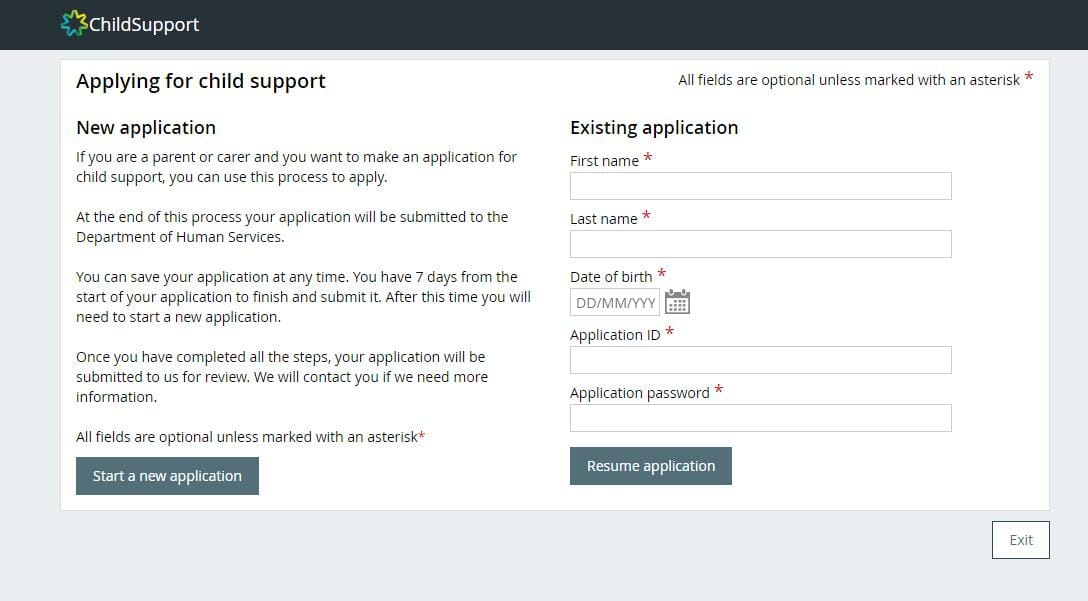This screenshot has width=1088, height=601.
Task: Click the ChildSupport star logo icon
Action: click(74, 24)
